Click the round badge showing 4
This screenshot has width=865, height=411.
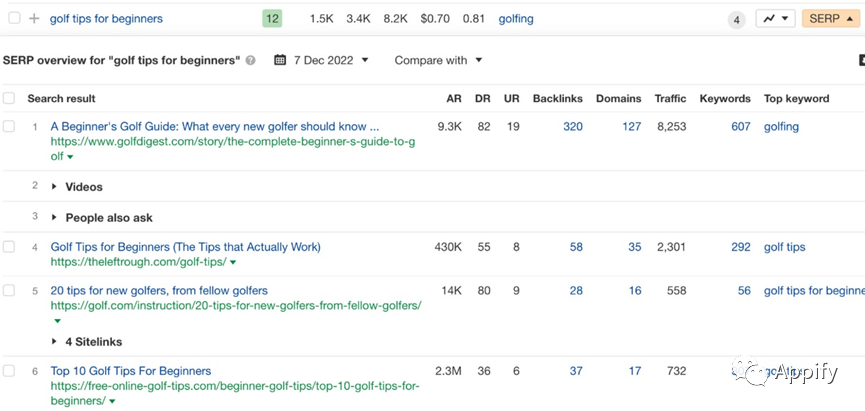coord(736,20)
